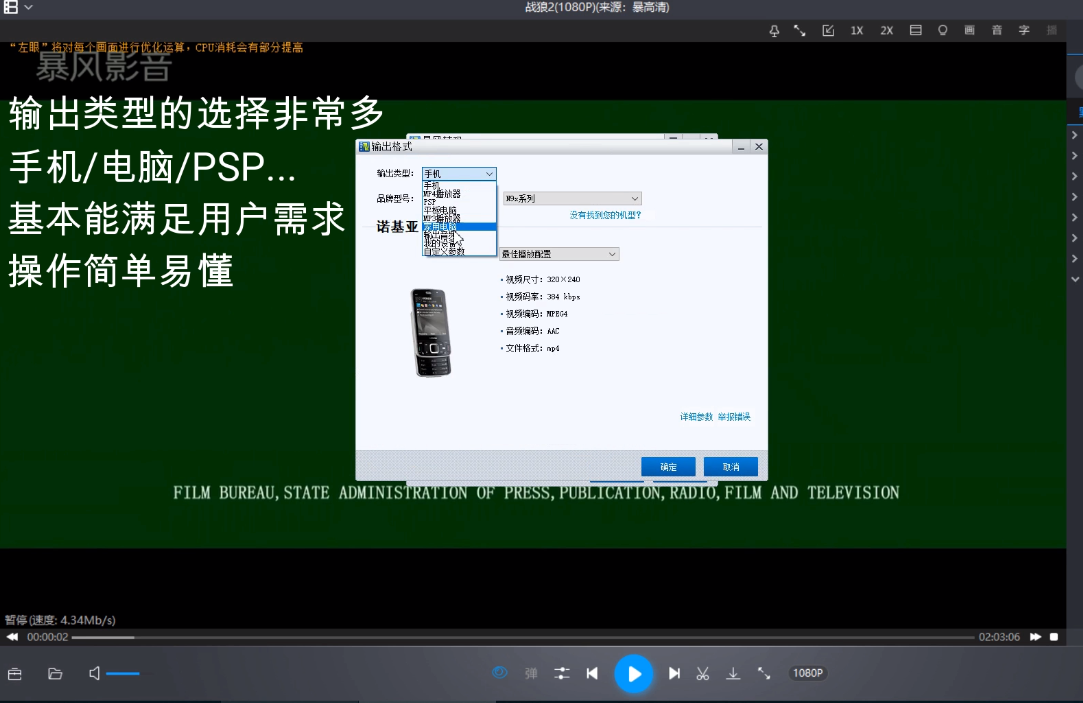Open subtitle settings via the 字 icon

[x=1024, y=31]
